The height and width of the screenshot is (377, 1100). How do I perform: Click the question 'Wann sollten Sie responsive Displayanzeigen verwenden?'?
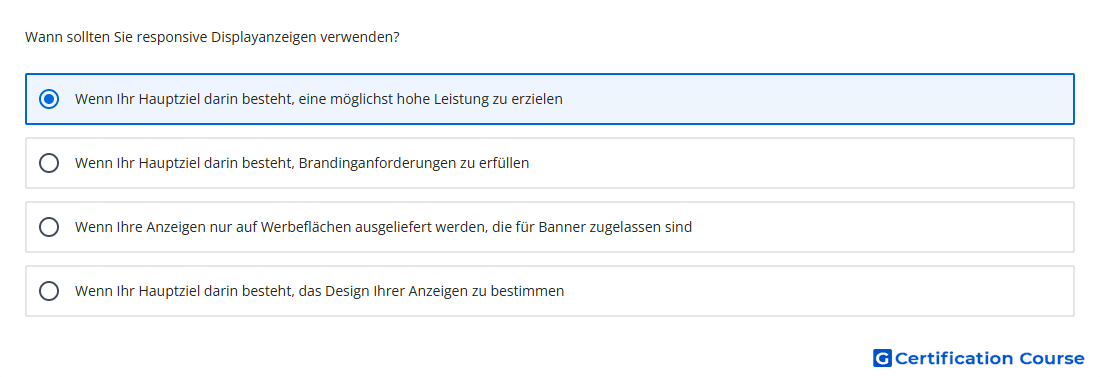(213, 37)
